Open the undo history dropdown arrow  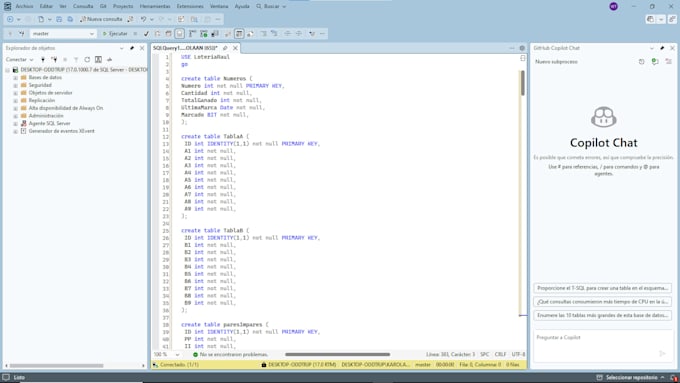pos(151,19)
